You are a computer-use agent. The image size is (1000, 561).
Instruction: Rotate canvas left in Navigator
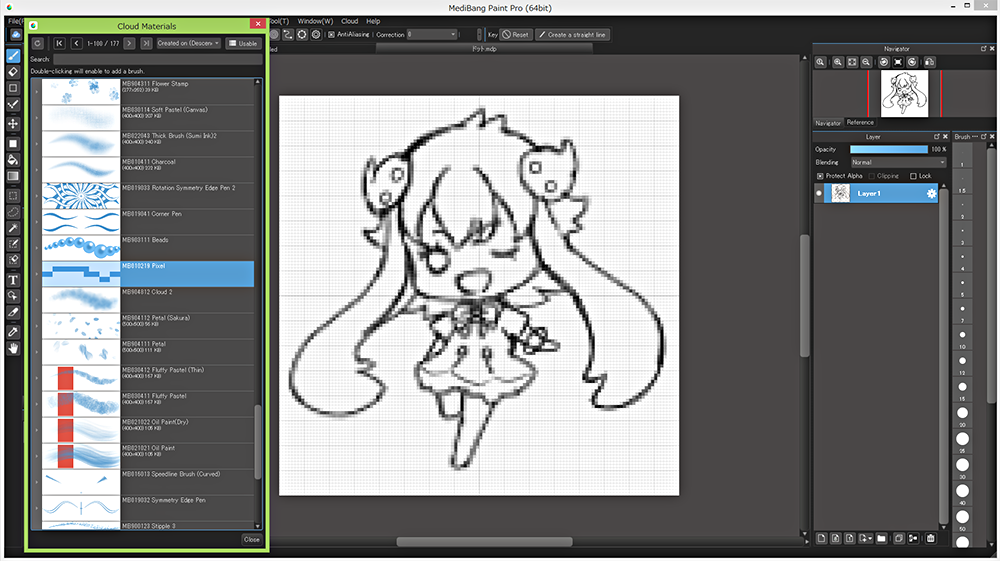(884, 62)
